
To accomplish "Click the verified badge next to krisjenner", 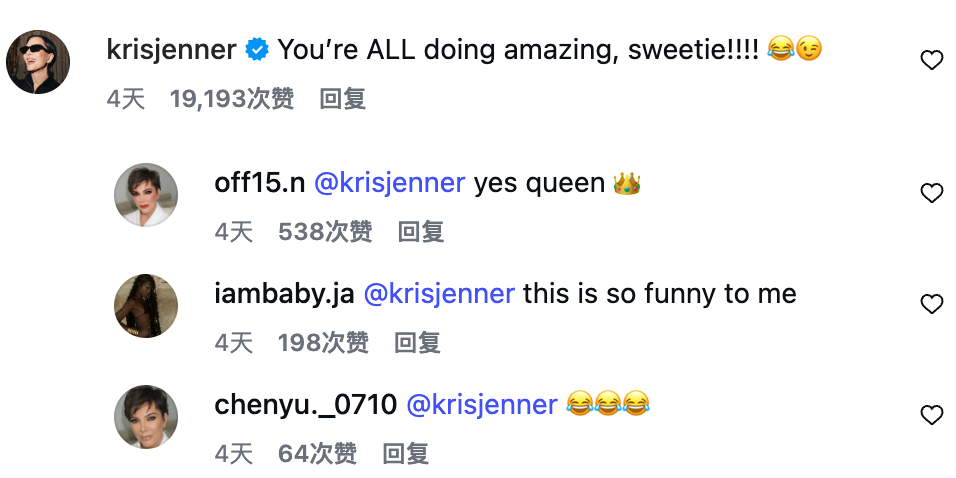I will pos(257,49).
